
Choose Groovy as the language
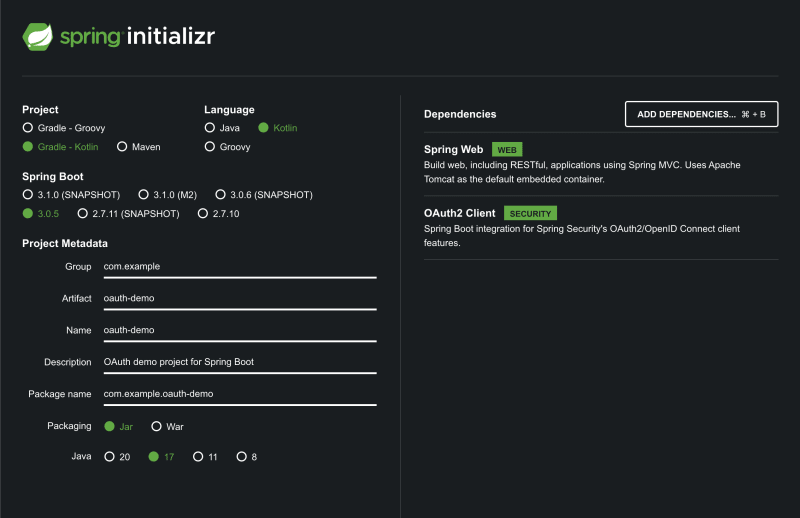227,146
